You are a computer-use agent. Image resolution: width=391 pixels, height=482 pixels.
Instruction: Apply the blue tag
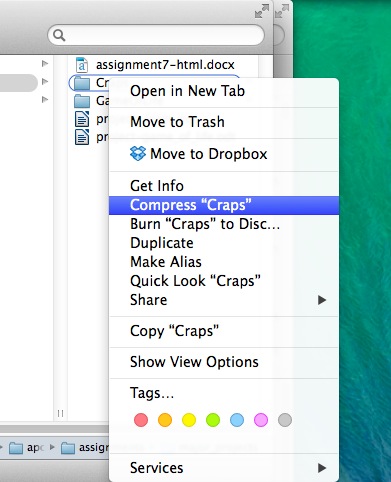[237, 420]
